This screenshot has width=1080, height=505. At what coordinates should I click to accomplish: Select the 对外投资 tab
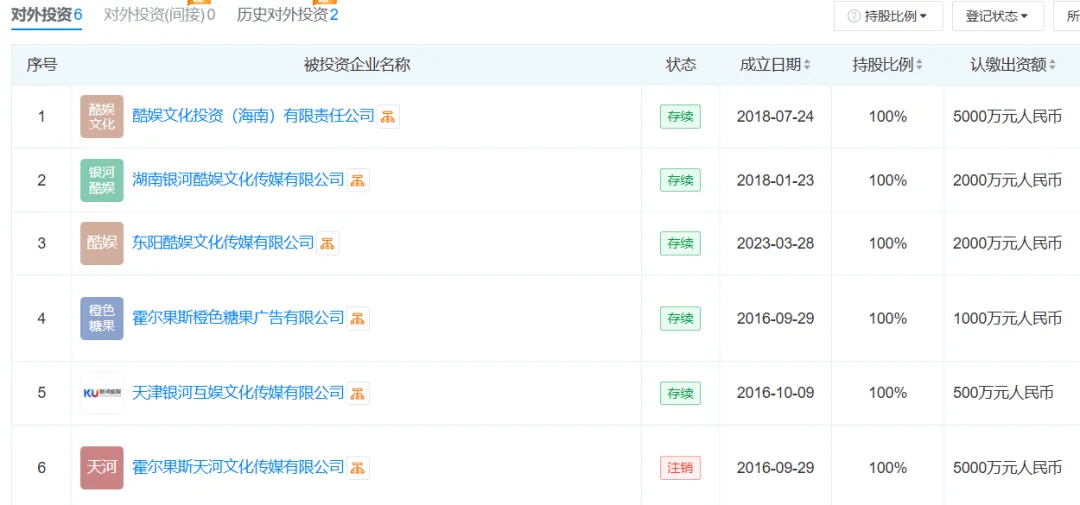click(46, 15)
